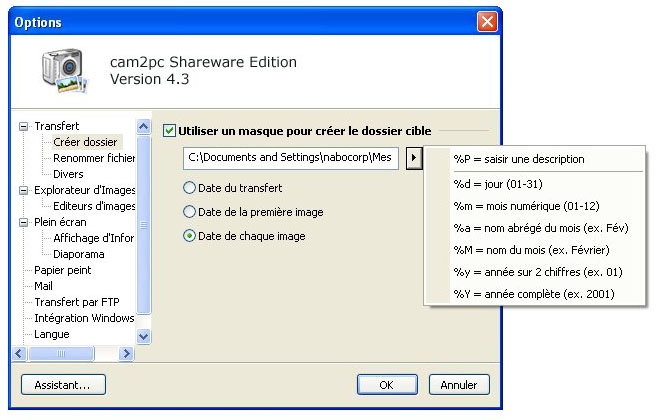
Task: Close the Options dialog with red X
Action: pyautogui.click(x=487, y=22)
